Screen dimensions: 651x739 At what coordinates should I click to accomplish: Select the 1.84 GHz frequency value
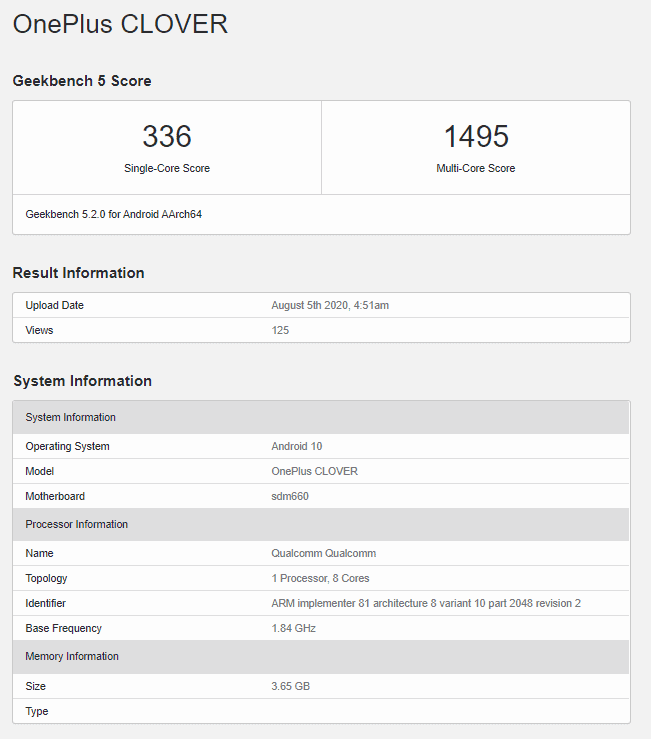[293, 628]
